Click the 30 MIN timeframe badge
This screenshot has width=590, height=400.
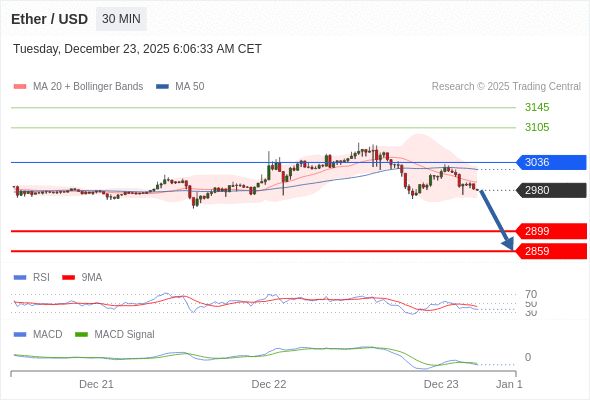(121, 19)
